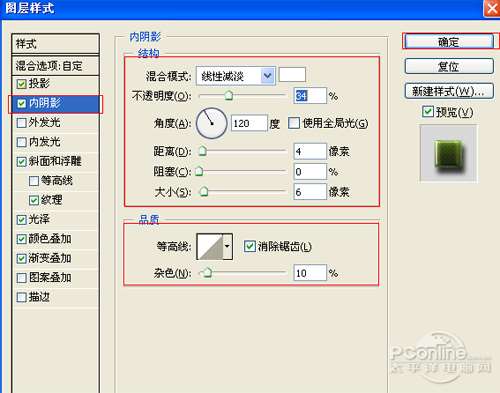500x393 pixels.
Task: Select the 样式 styles list header
Action: [x=55, y=44]
